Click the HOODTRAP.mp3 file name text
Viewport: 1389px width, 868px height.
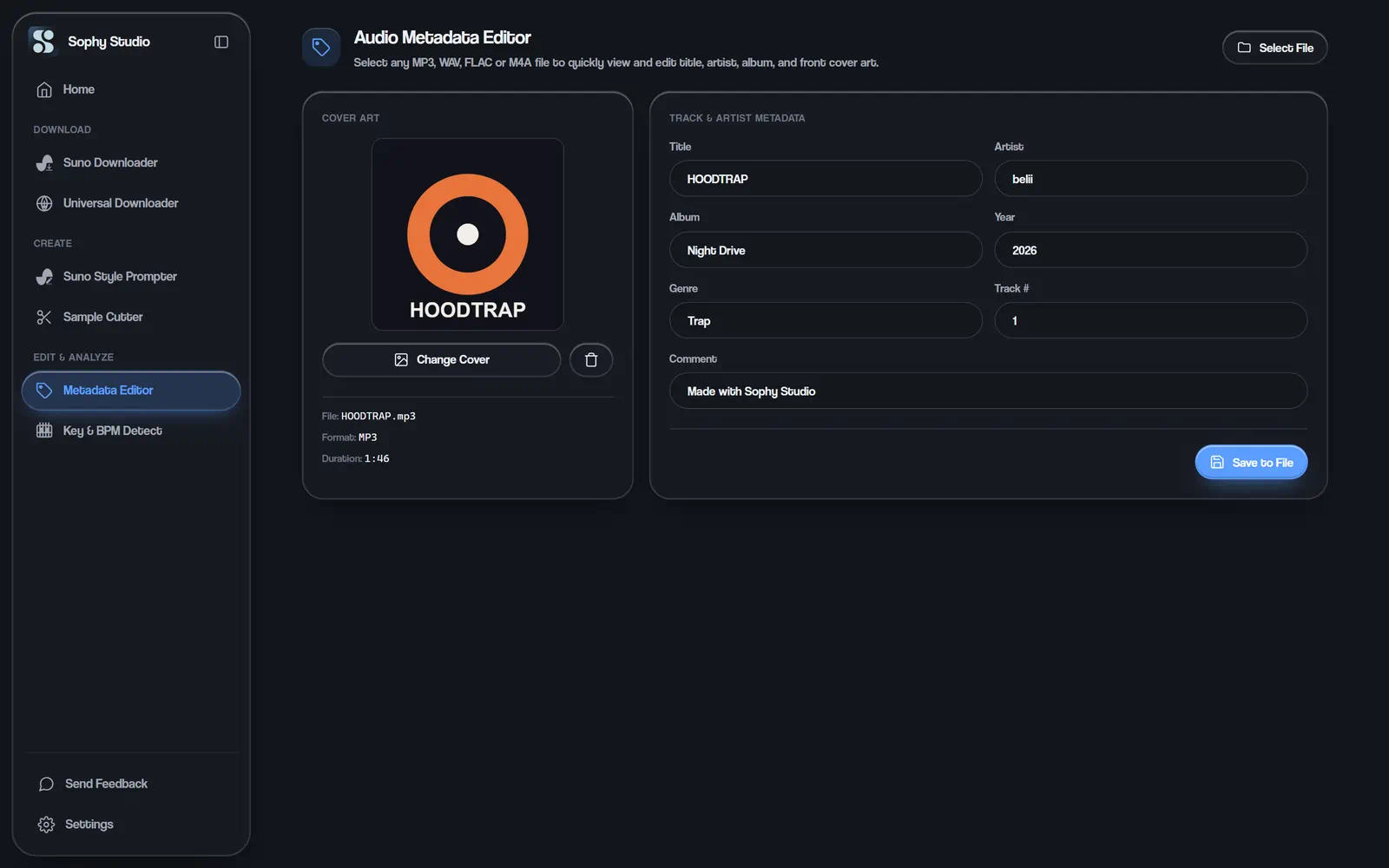coord(379,417)
